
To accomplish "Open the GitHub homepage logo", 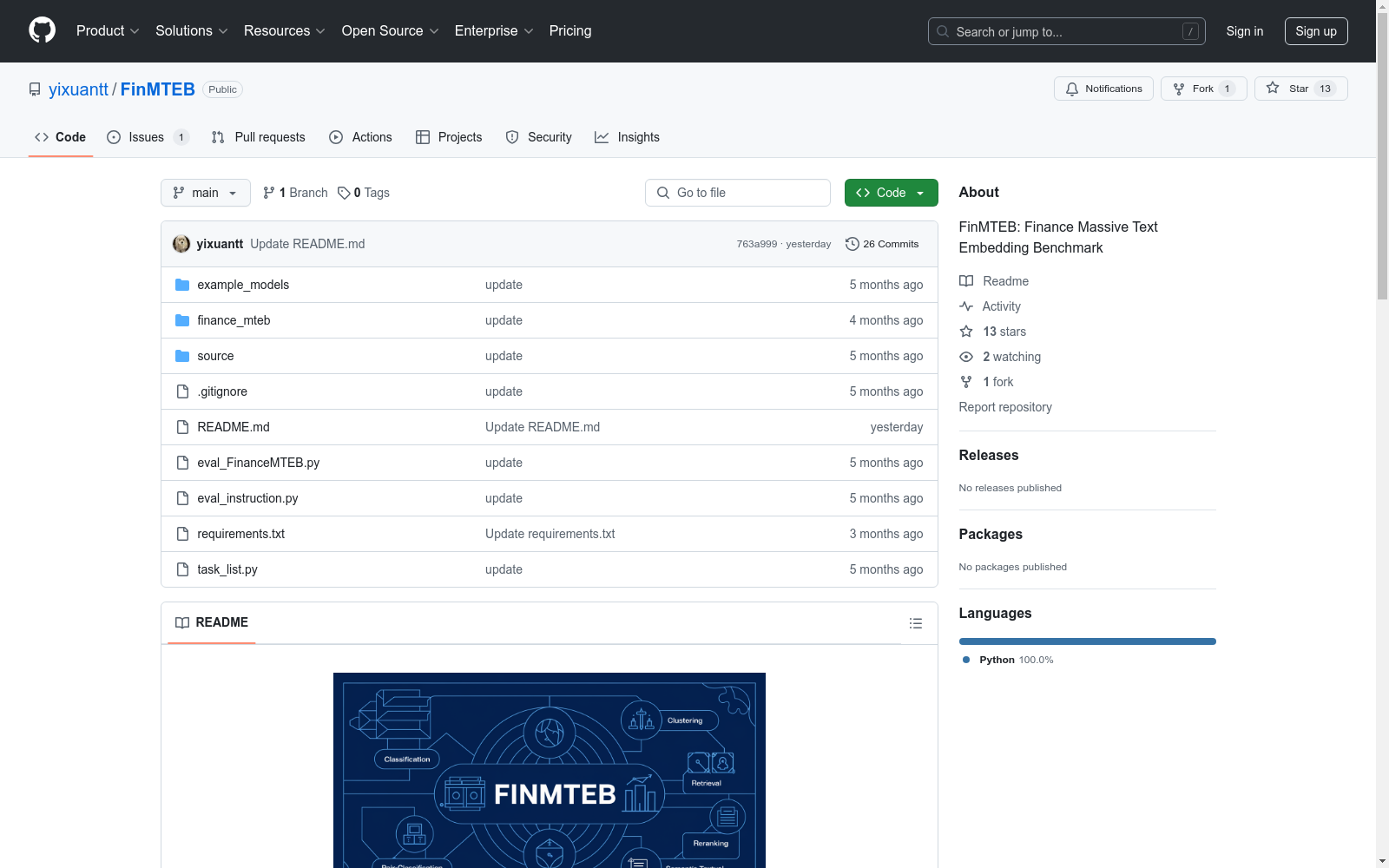I will tap(42, 30).
